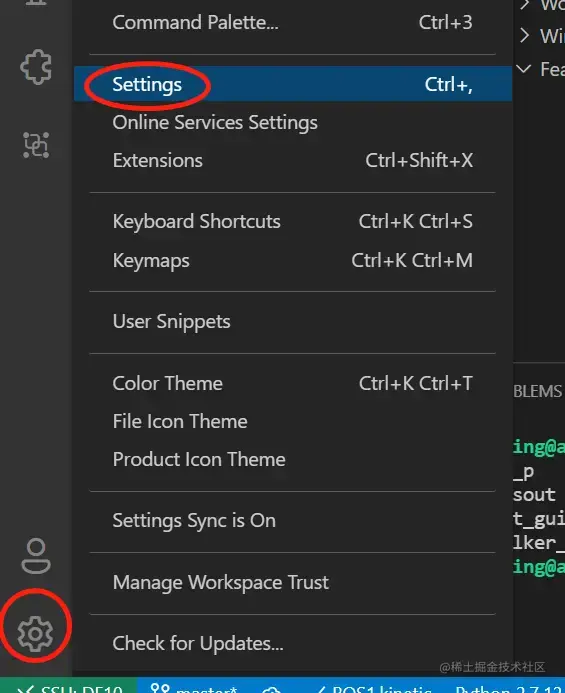Click the sync changes cloud icon
This screenshot has height=693, width=565.
tap(271, 689)
